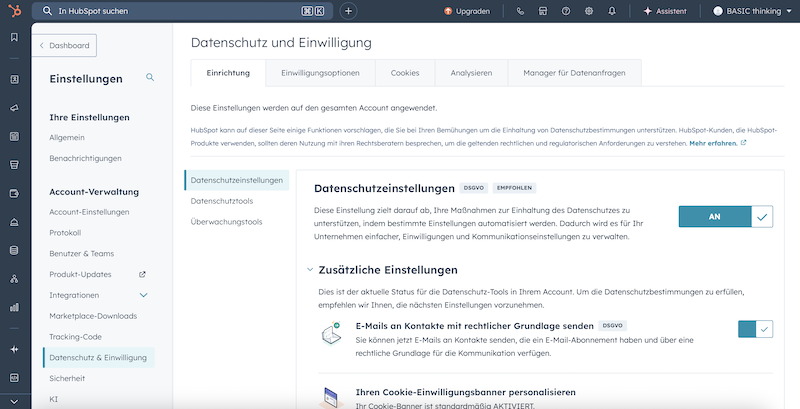Viewport: 800px width, 409px height.
Task: Open the Breeze AI sparkle icon in left rail
Action: (x=14, y=349)
